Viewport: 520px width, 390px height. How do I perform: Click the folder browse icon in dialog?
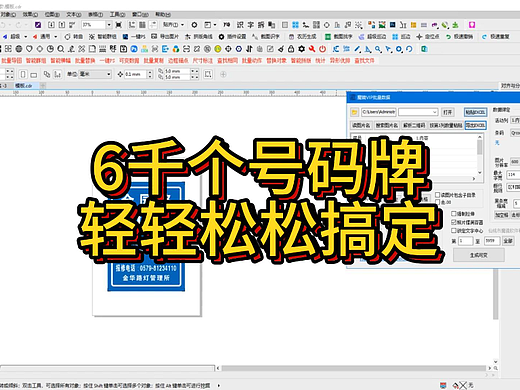pos(354,112)
